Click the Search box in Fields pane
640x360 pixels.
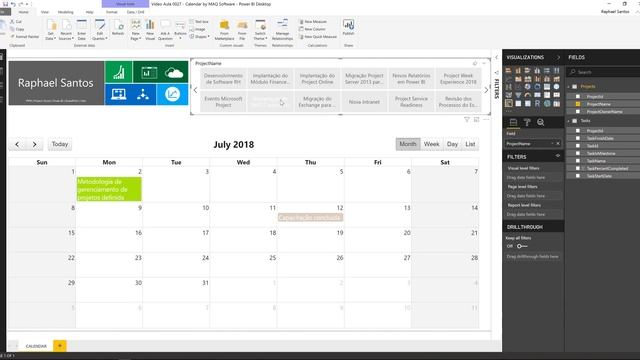[604, 72]
